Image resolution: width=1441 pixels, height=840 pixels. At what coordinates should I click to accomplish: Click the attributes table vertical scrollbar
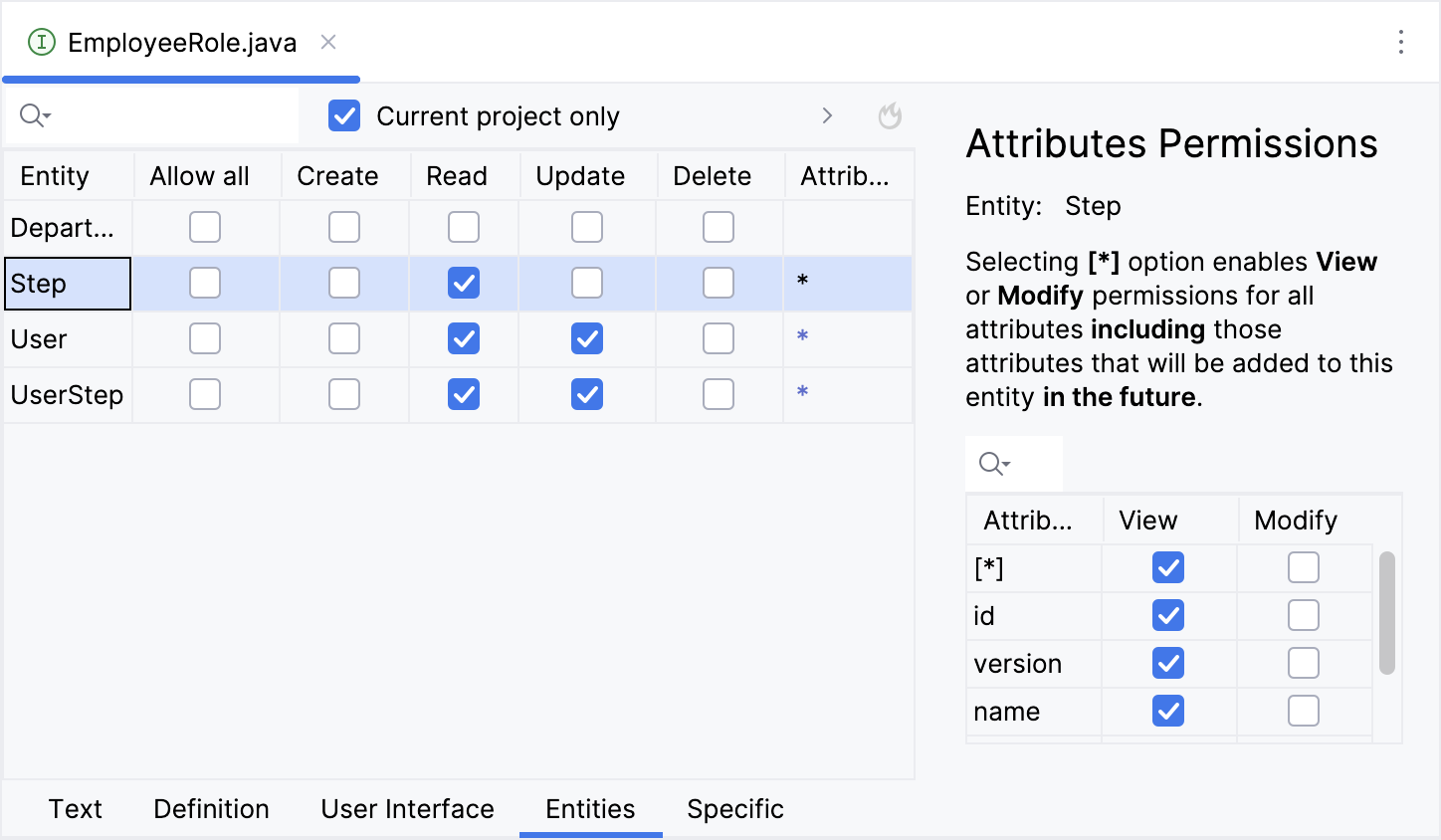[x=1387, y=613]
